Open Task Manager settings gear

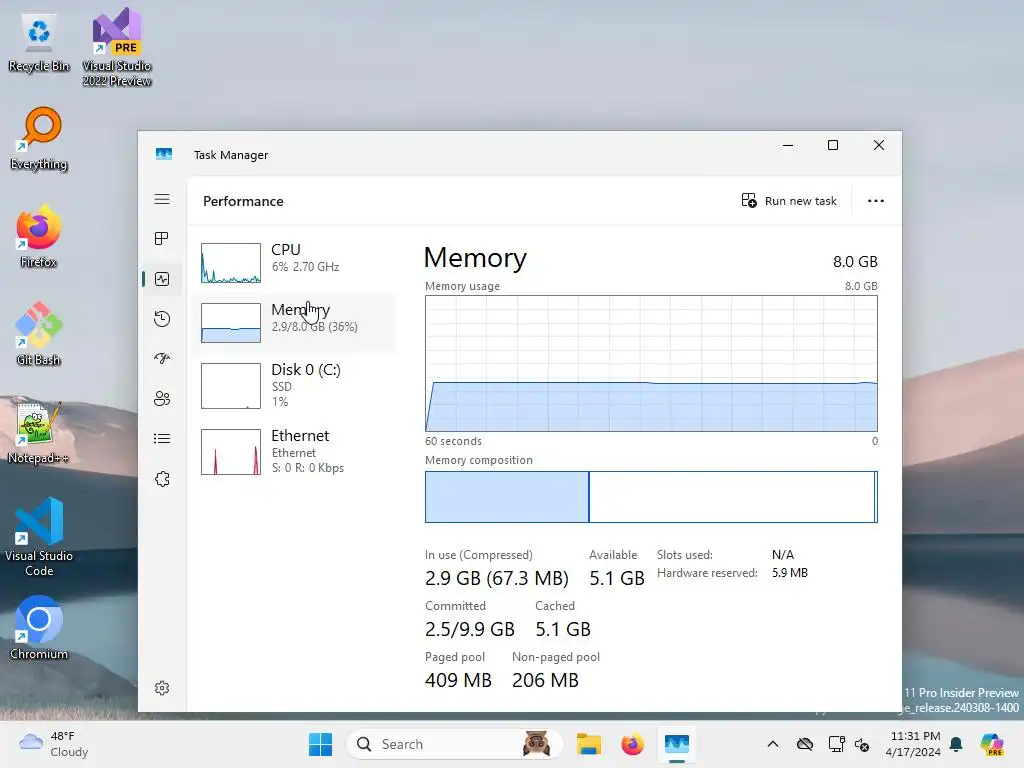pyautogui.click(x=162, y=688)
